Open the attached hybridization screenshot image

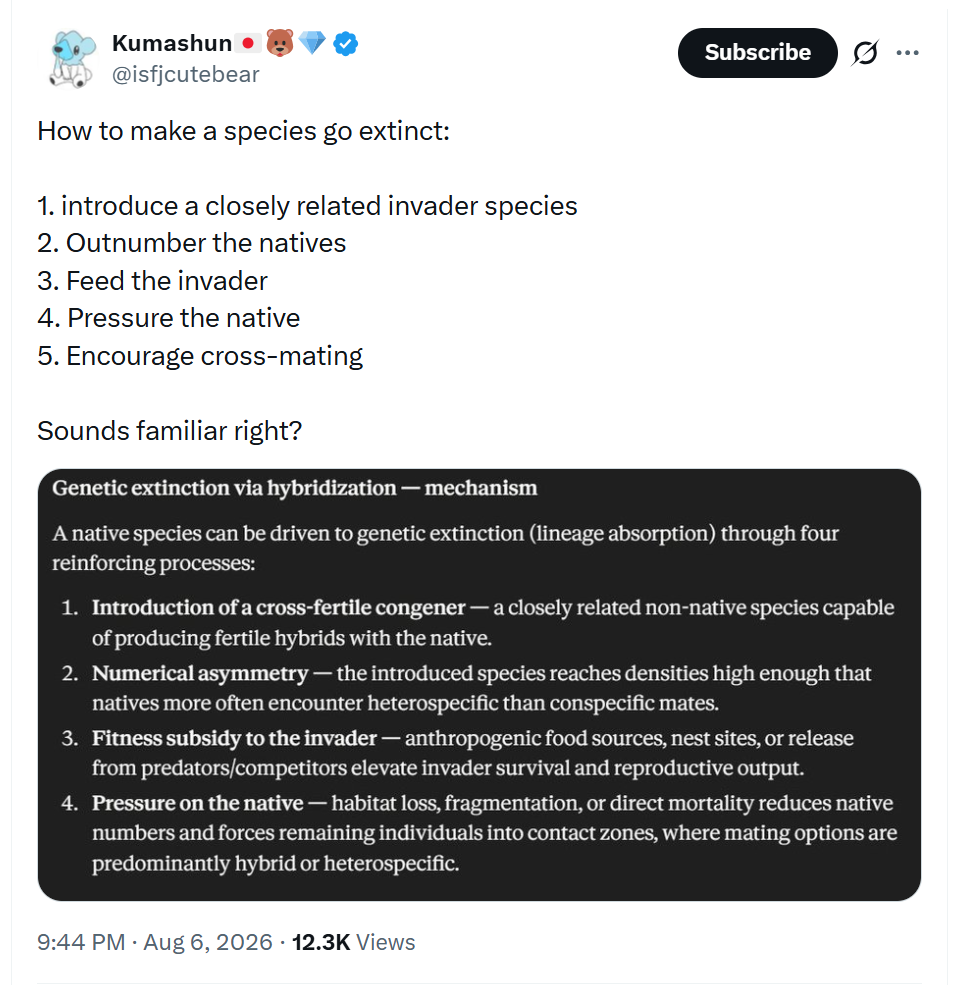(x=479, y=685)
